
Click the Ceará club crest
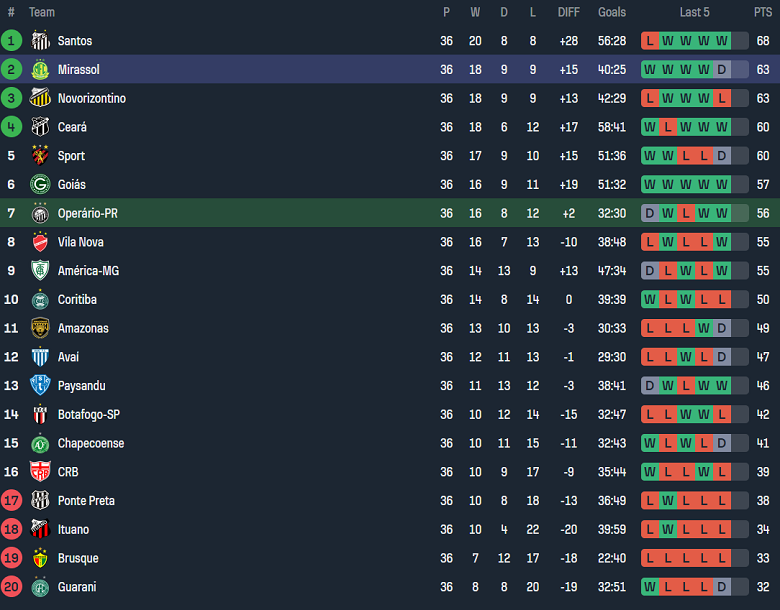tap(40, 127)
